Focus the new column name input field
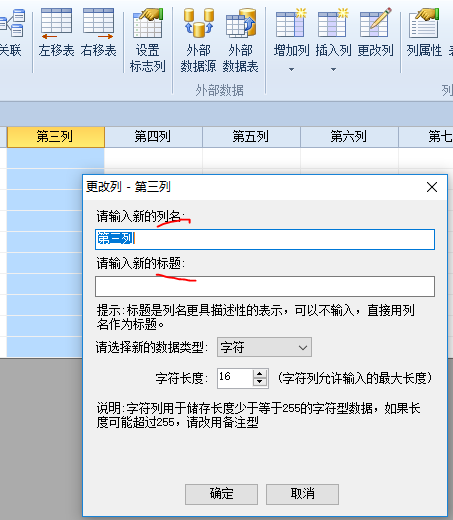This screenshot has height=520, width=453. click(265, 239)
